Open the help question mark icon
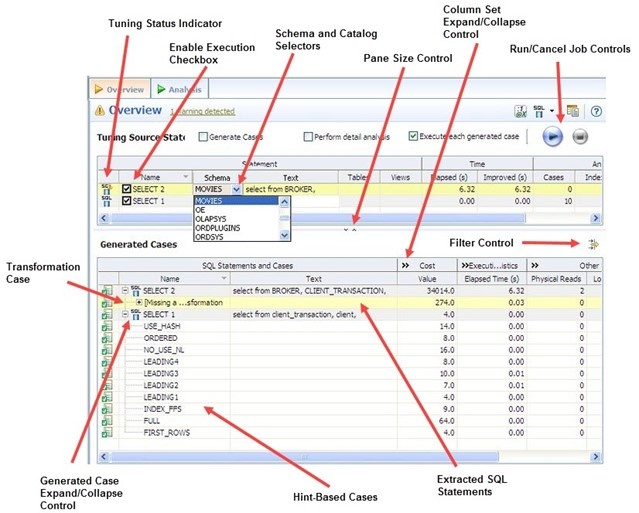Viewport: 639px width, 513px height. (596, 111)
